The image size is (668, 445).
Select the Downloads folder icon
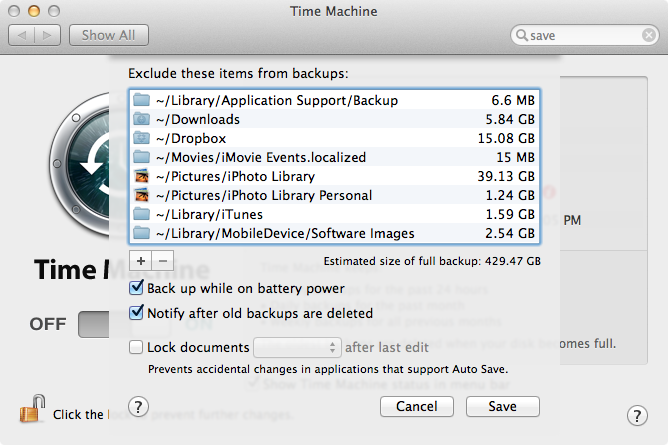(141, 119)
